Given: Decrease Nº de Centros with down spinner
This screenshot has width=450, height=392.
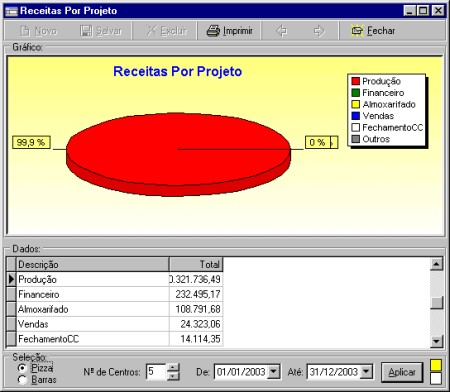Looking at the screenshot, I should (x=173, y=376).
